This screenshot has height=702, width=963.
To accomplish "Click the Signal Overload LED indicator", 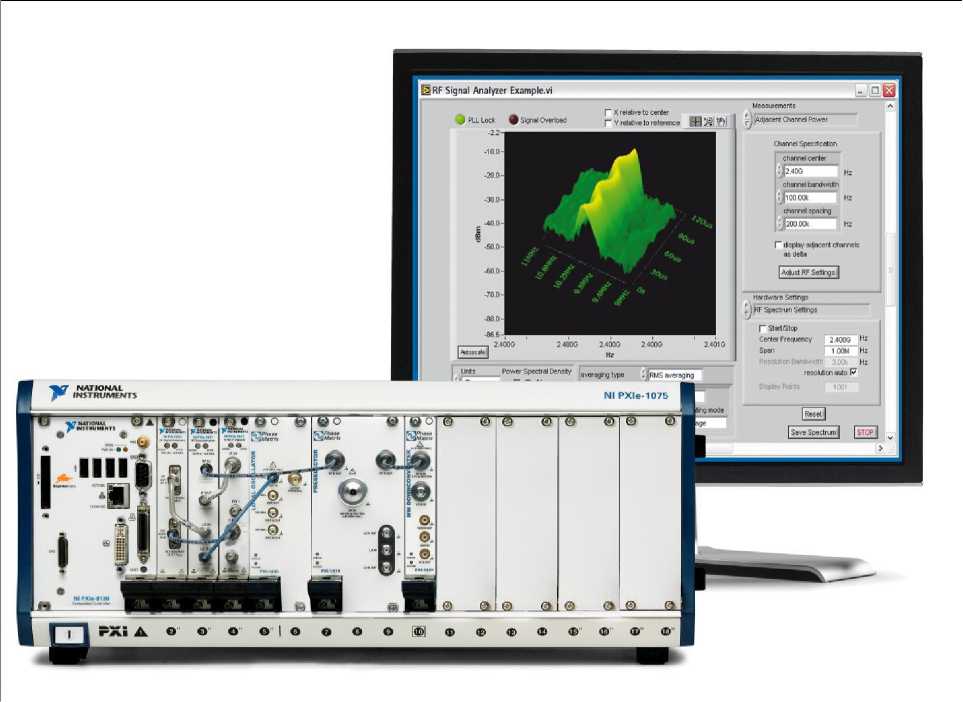I will click(x=514, y=120).
